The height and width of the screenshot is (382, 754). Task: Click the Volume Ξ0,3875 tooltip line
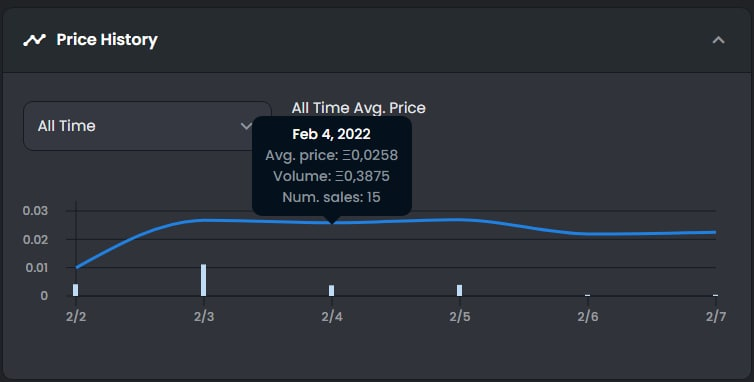click(x=331, y=176)
